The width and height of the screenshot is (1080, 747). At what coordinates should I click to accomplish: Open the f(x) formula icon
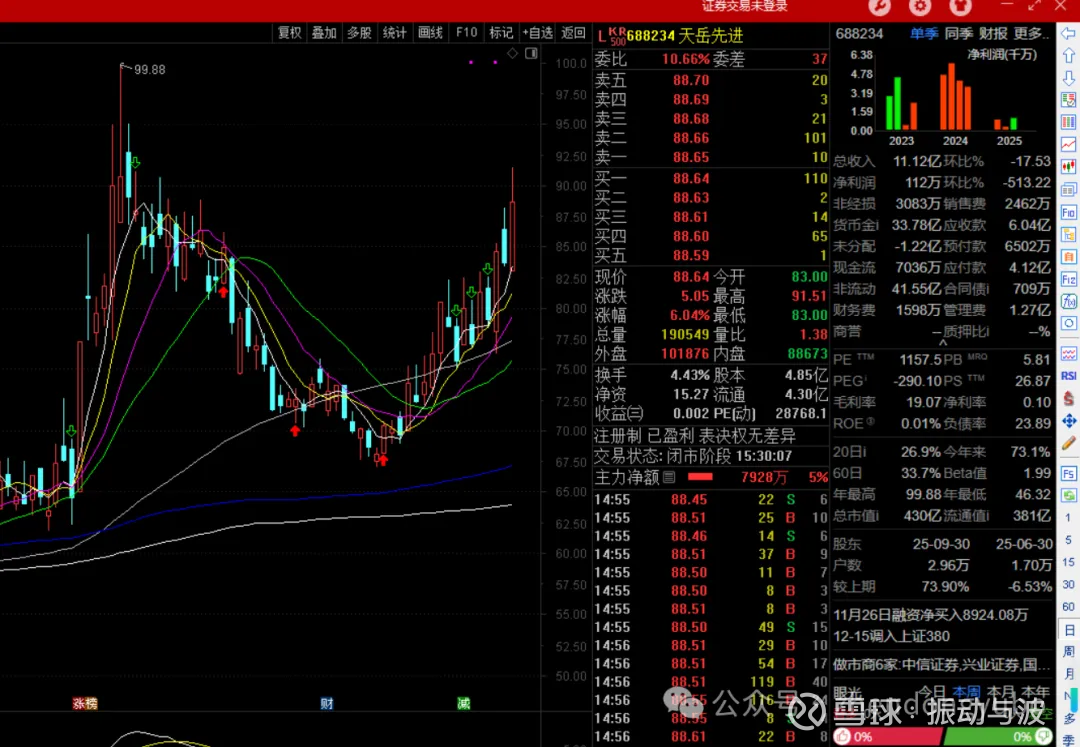1069,301
